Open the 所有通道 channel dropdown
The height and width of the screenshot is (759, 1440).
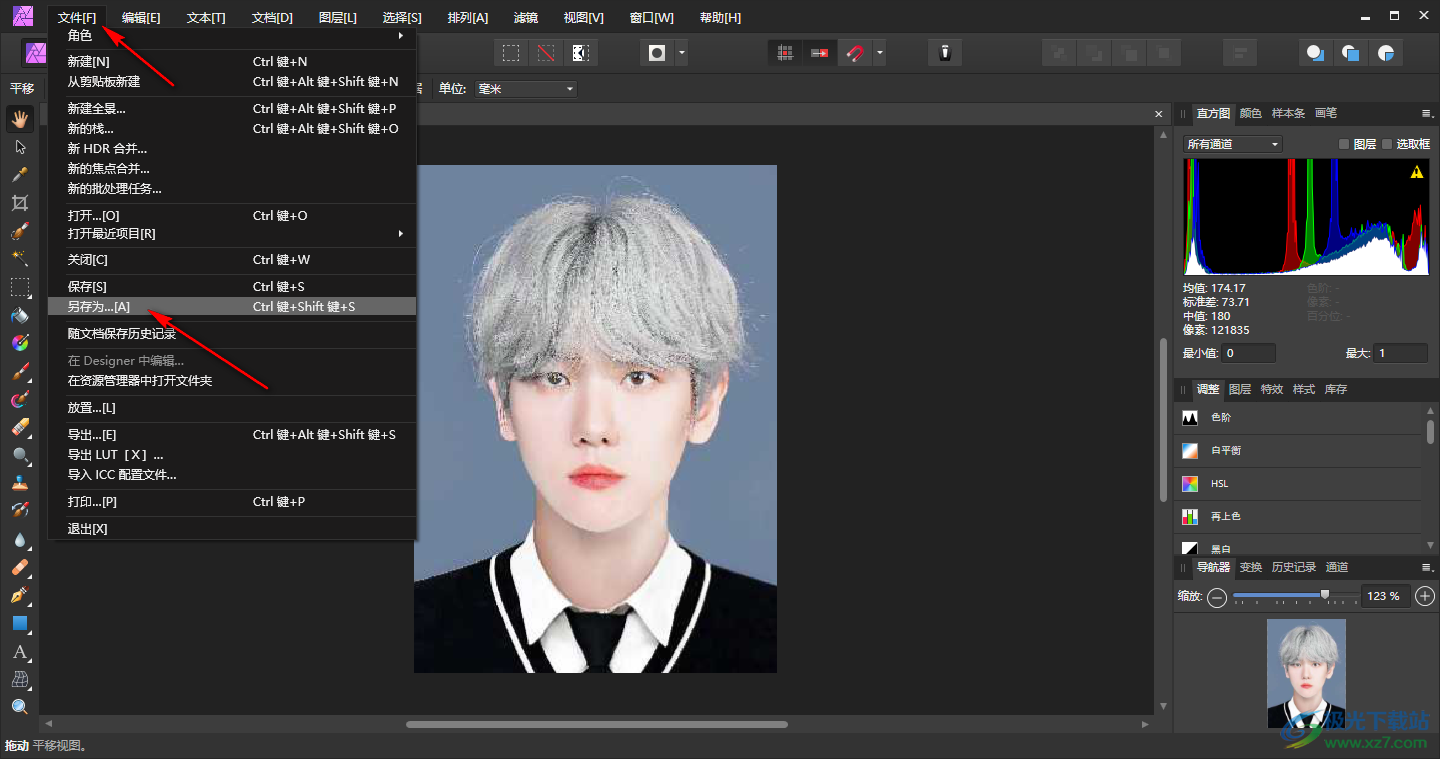(1232, 144)
